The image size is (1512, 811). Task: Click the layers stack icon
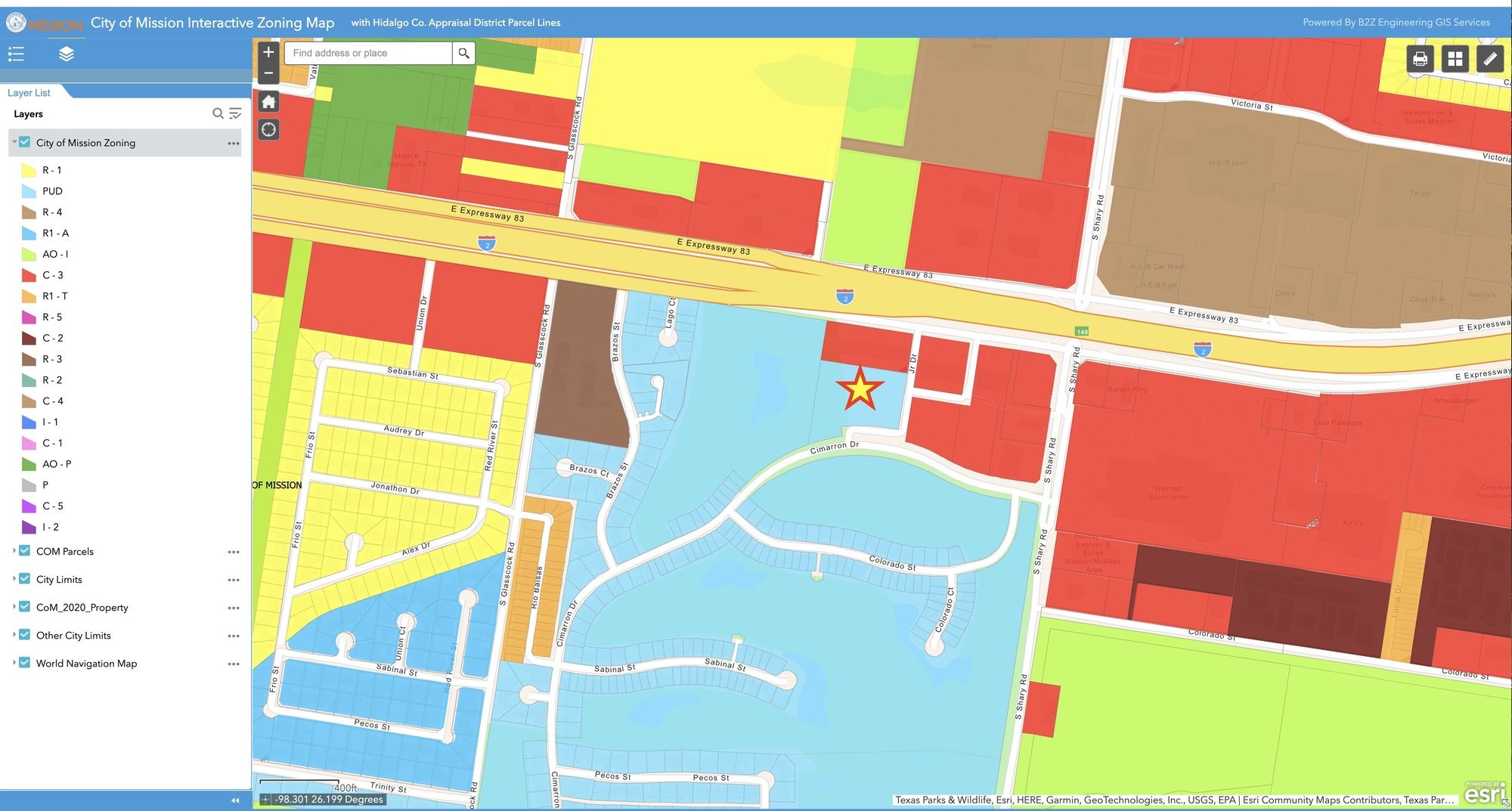pos(67,54)
